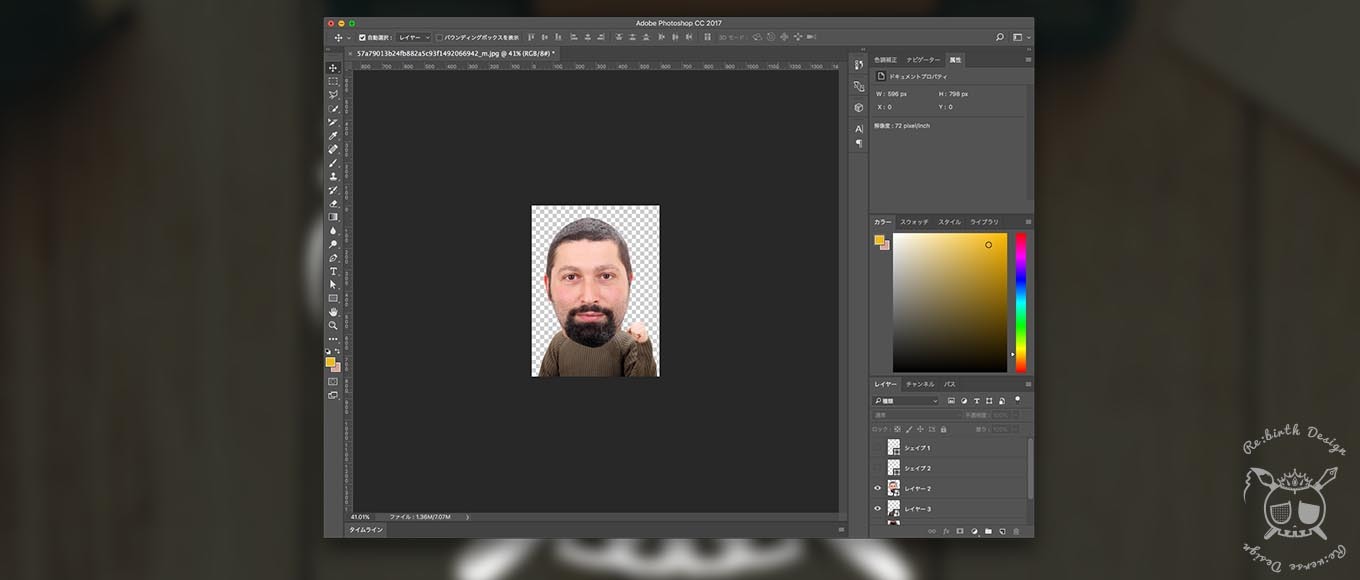The image size is (1360, 580).
Task: Enable the バウンディングボックスを表示 checkbox
Action: pos(439,37)
